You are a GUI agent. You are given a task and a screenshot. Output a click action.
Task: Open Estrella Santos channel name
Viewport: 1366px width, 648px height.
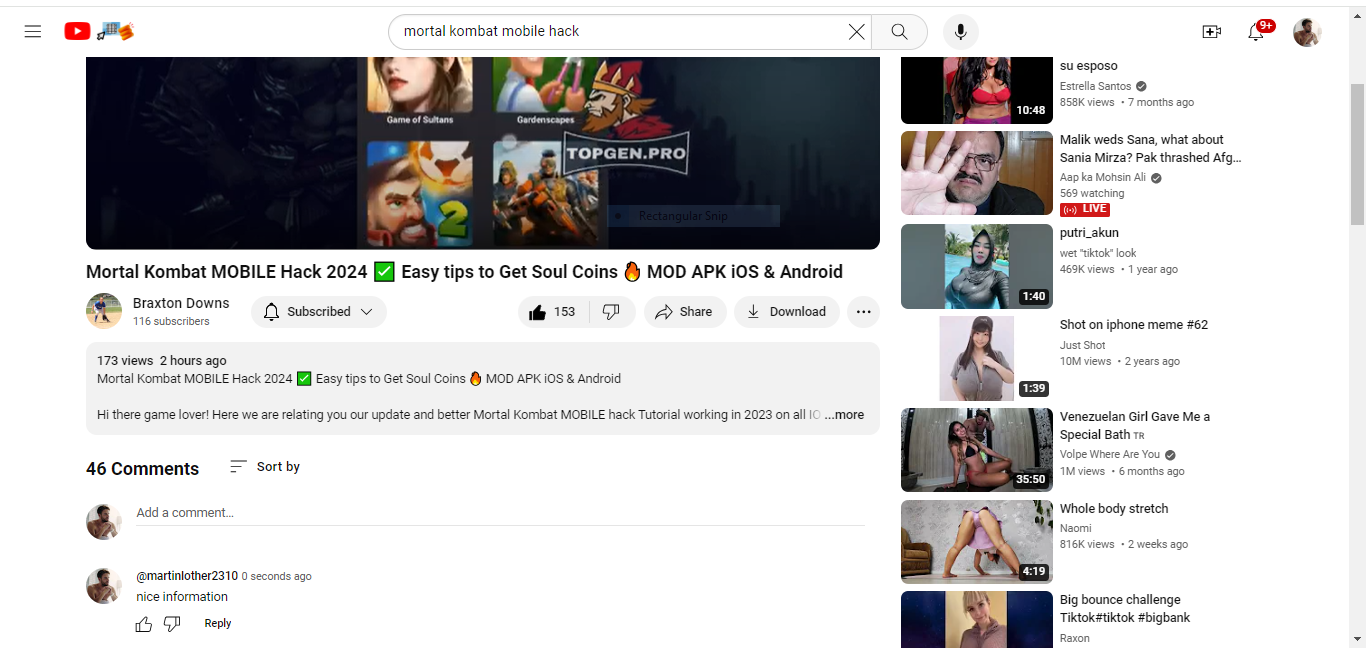pos(1096,87)
